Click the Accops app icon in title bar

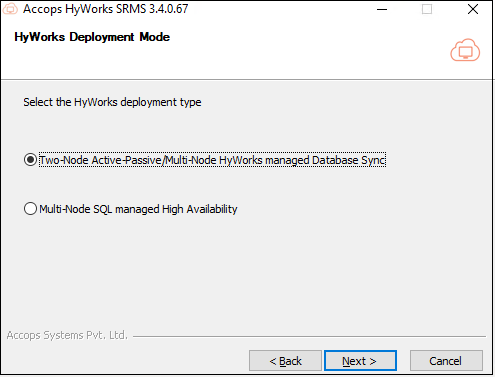click(x=10, y=9)
